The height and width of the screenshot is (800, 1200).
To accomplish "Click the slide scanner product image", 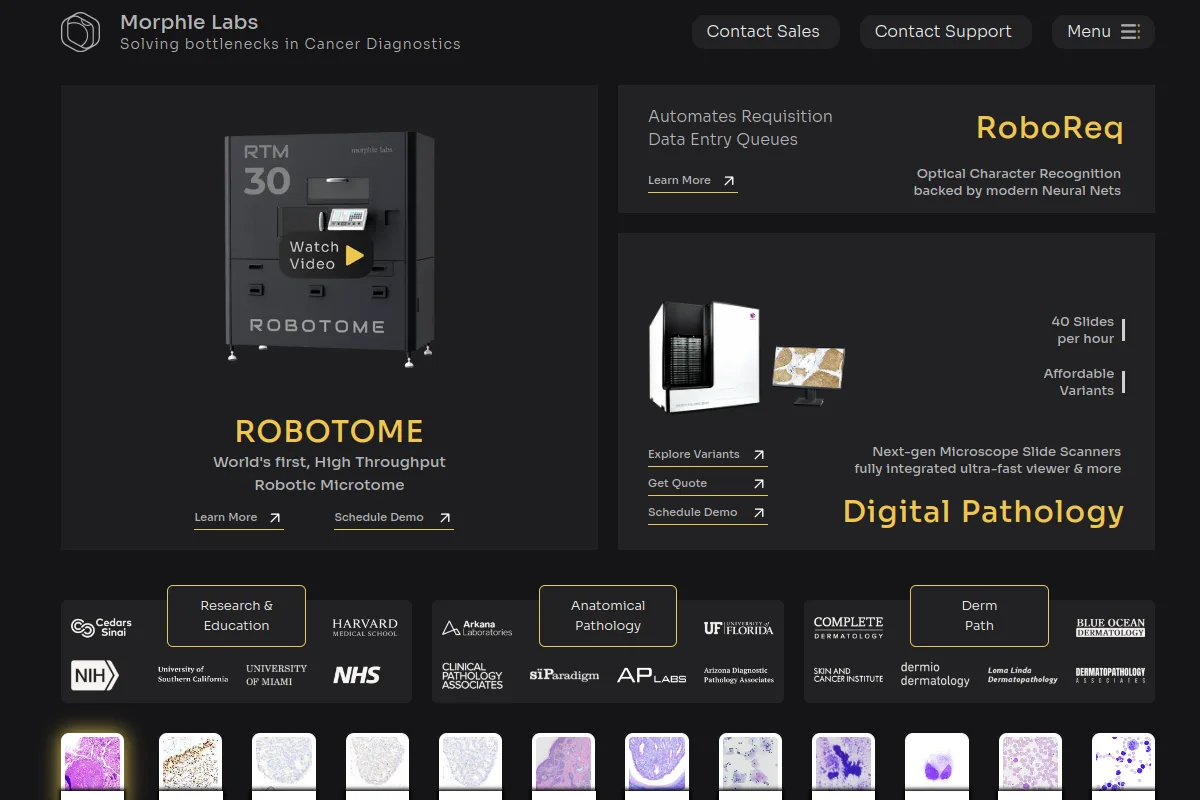I will [x=747, y=357].
